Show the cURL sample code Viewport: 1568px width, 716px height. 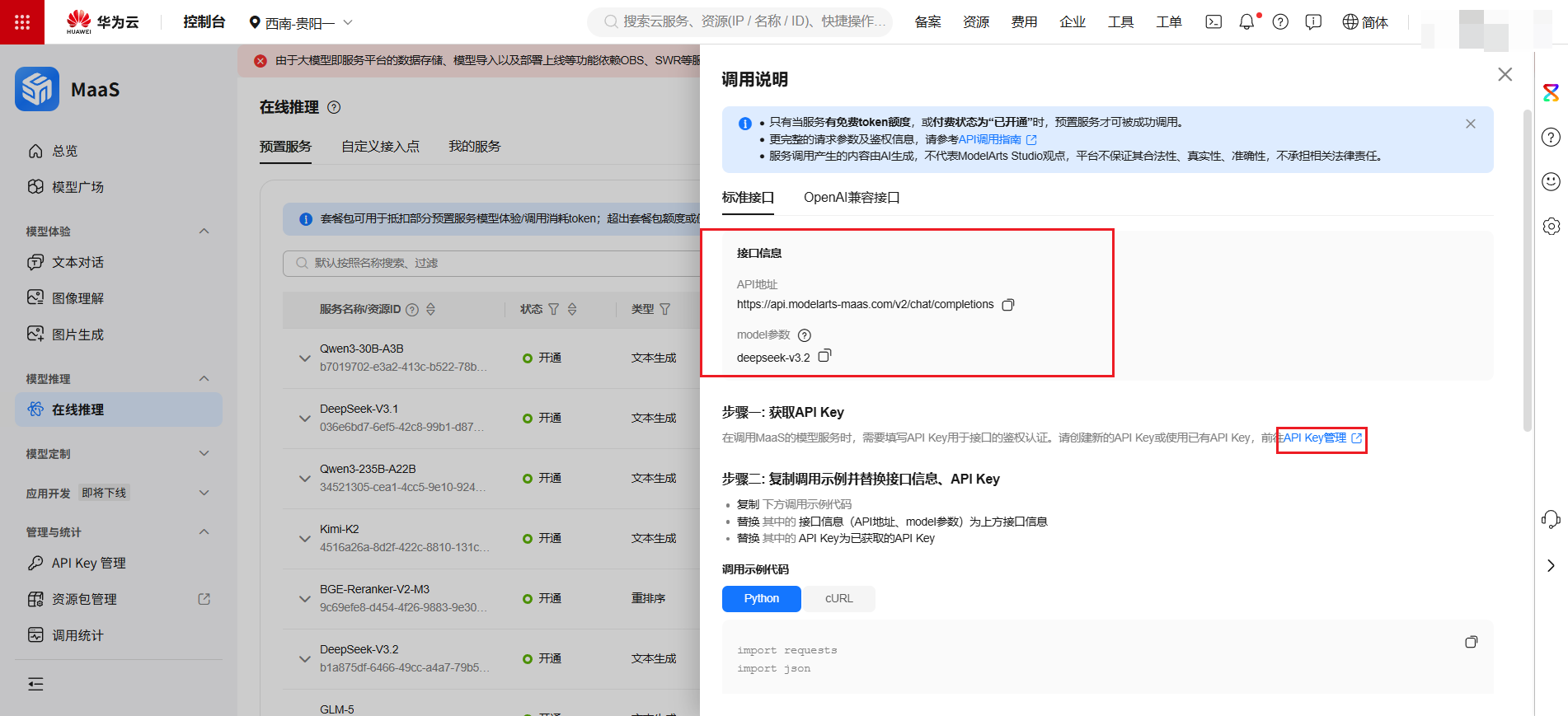coord(839,599)
